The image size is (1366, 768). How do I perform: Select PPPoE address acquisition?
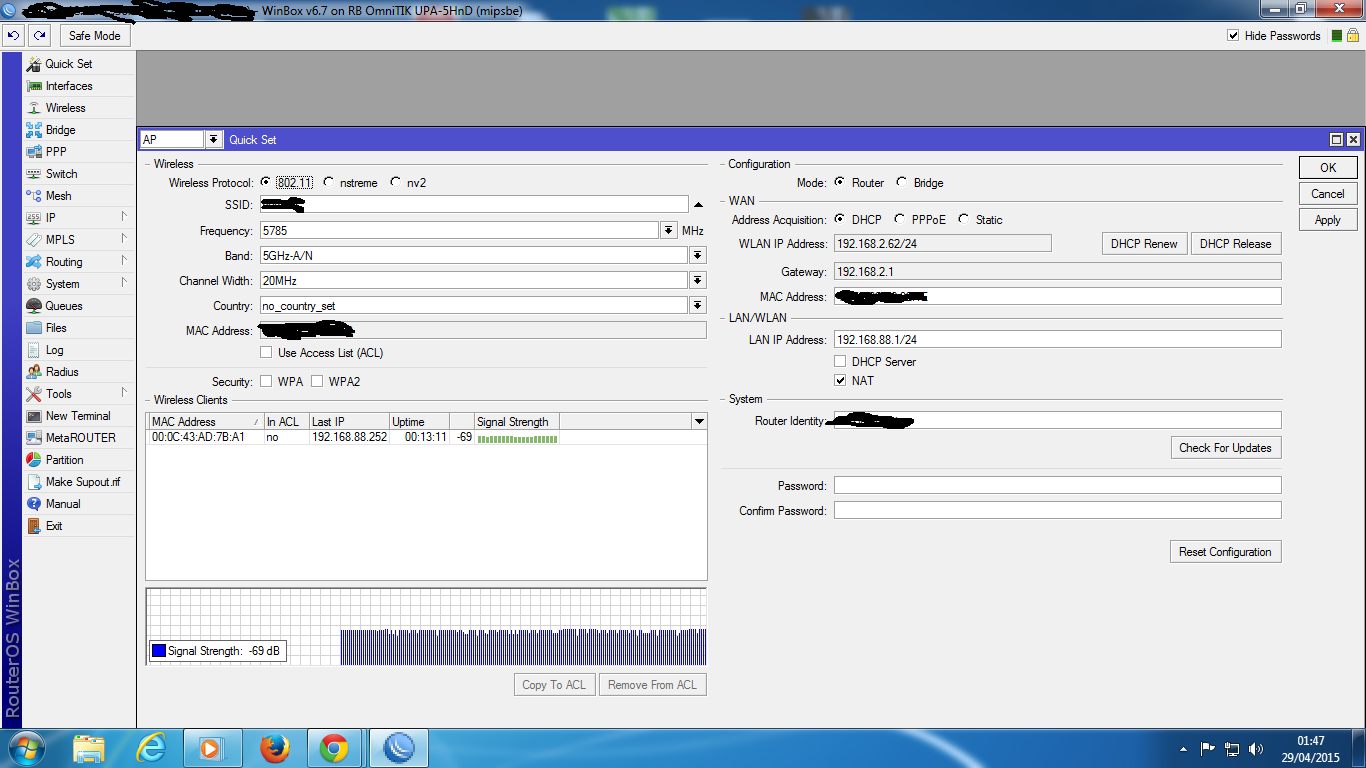click(901, 220)
